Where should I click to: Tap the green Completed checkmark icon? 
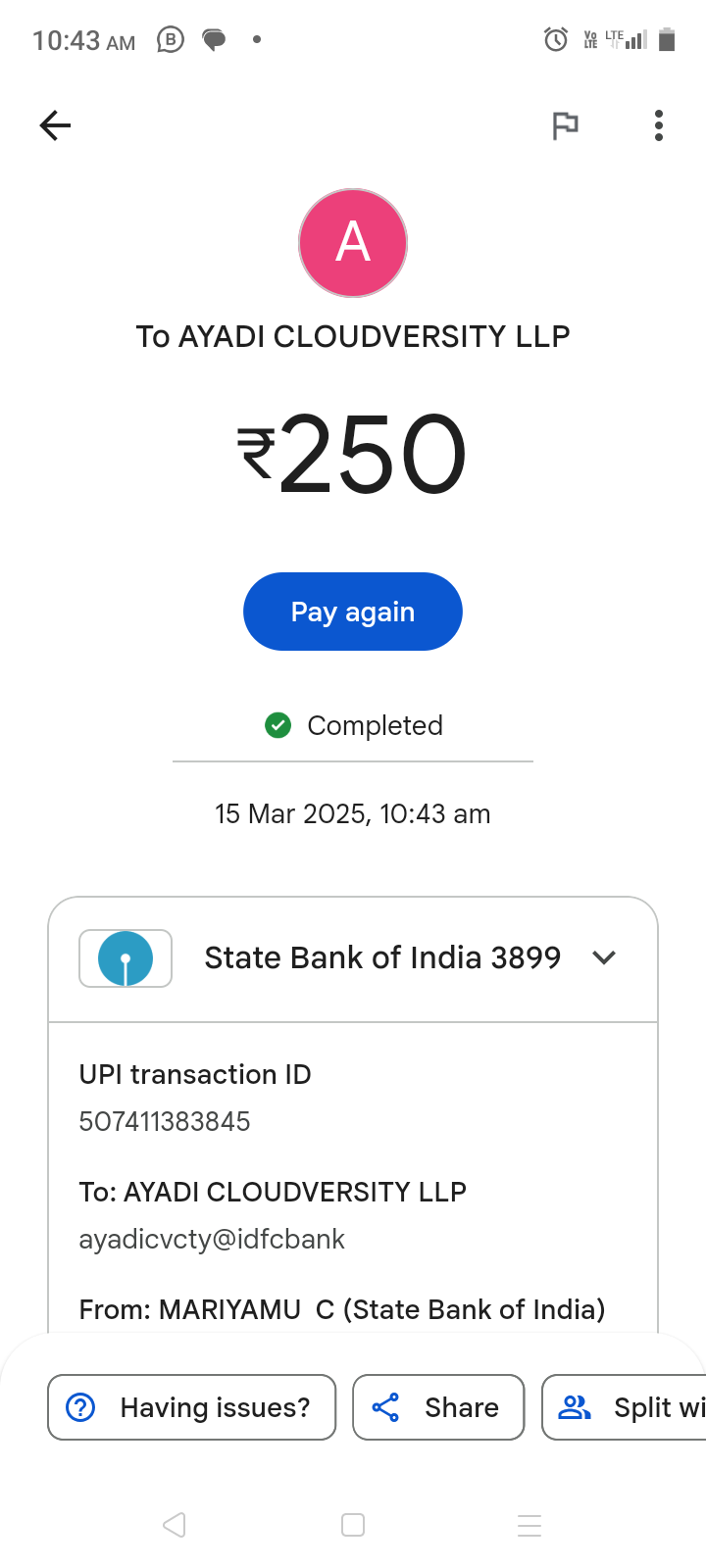[x=278, y=725]
